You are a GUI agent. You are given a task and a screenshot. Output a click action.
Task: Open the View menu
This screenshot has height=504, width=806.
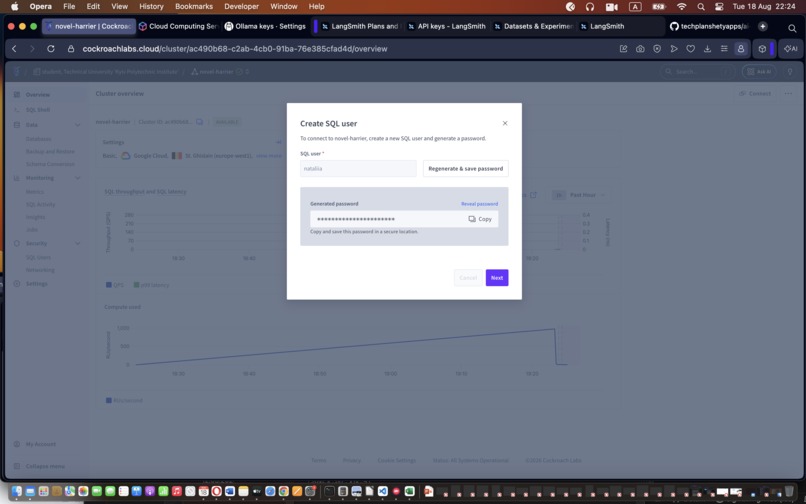[x=119, y=7]
